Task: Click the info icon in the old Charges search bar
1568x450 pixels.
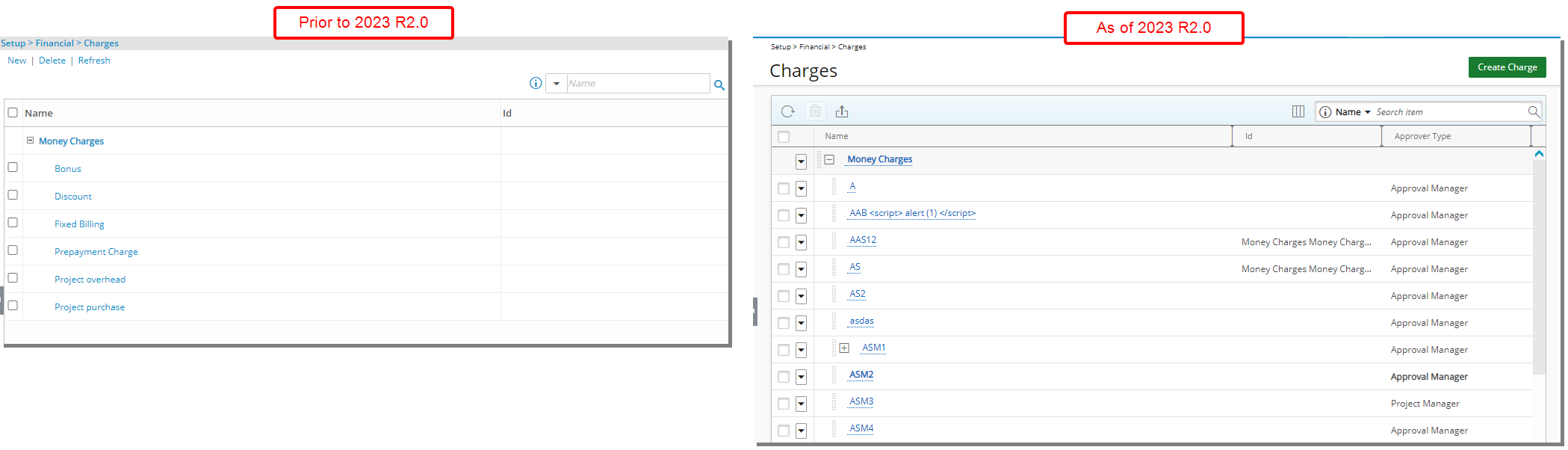Action: [x=536, y=83]
